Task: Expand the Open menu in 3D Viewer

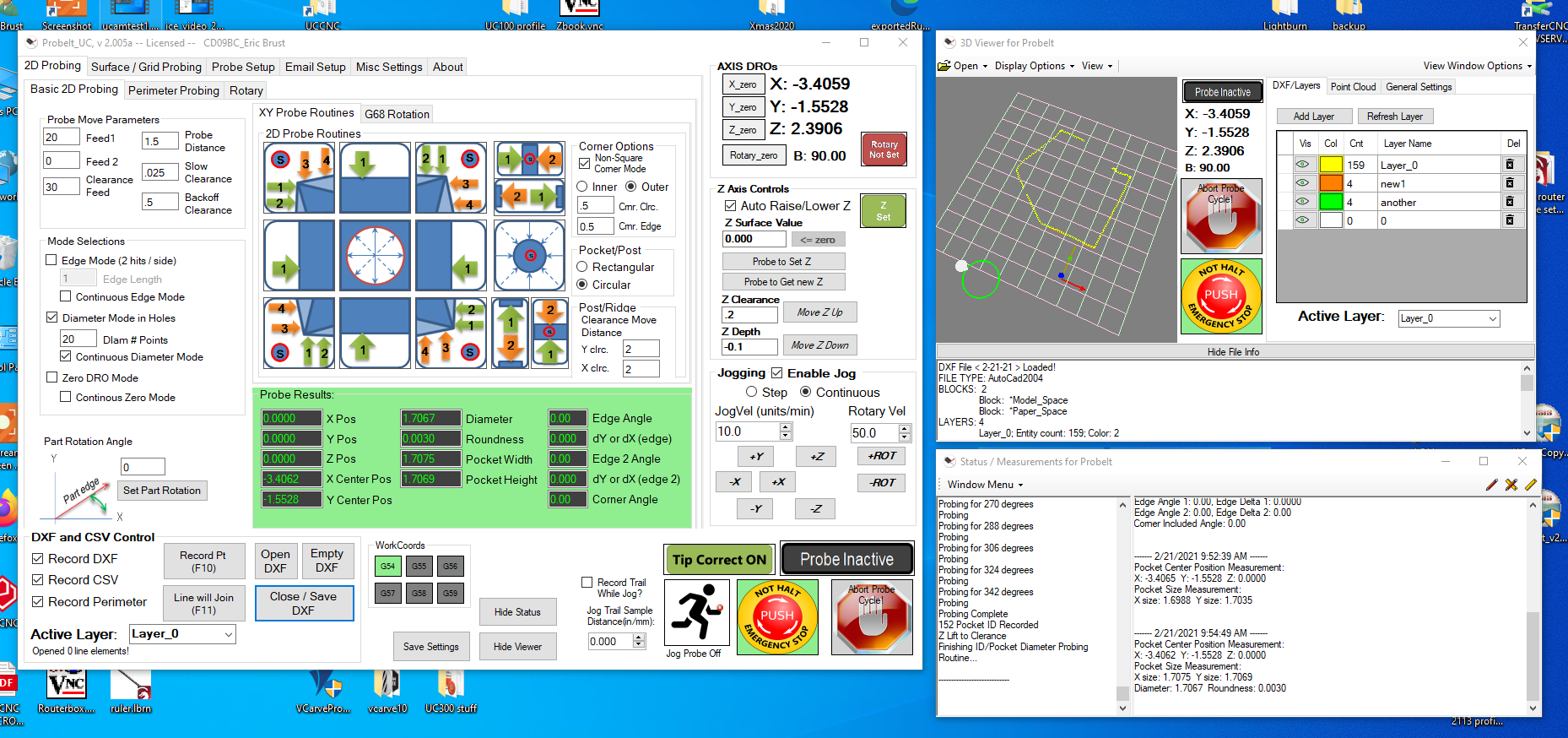Action: [x=963, y=66]
